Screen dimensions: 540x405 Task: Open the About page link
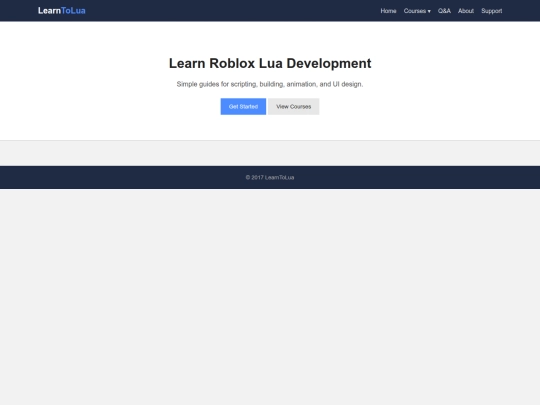466,11
